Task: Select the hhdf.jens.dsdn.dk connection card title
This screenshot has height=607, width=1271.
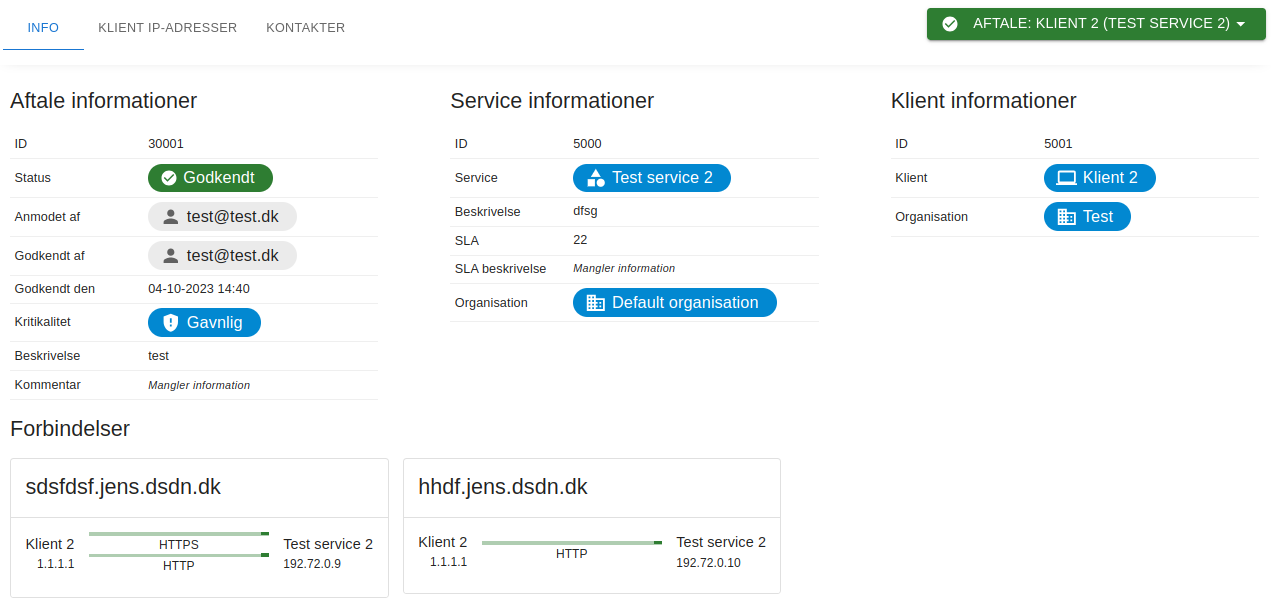Action: 503,487
